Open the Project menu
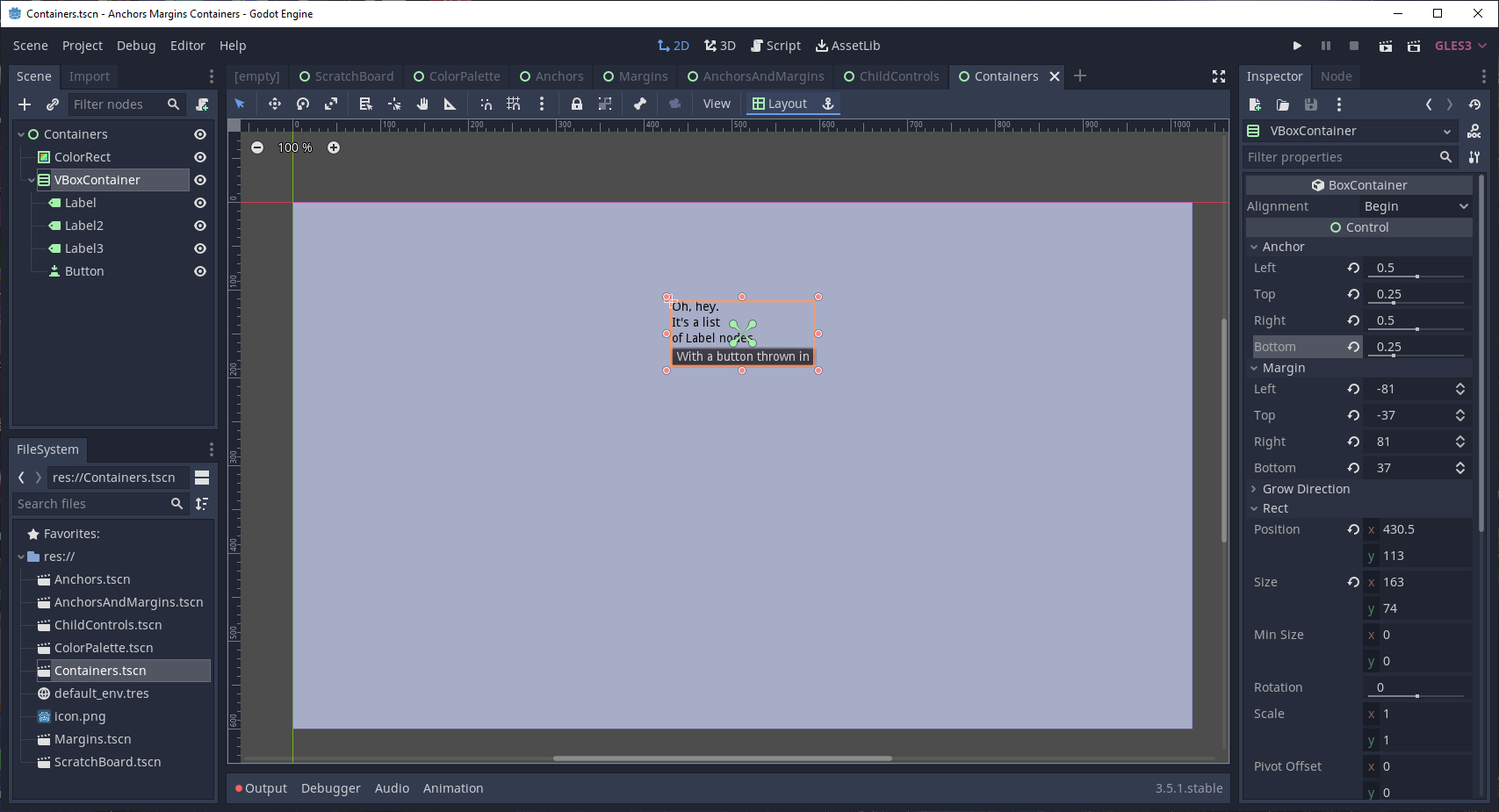 (82, 45)
